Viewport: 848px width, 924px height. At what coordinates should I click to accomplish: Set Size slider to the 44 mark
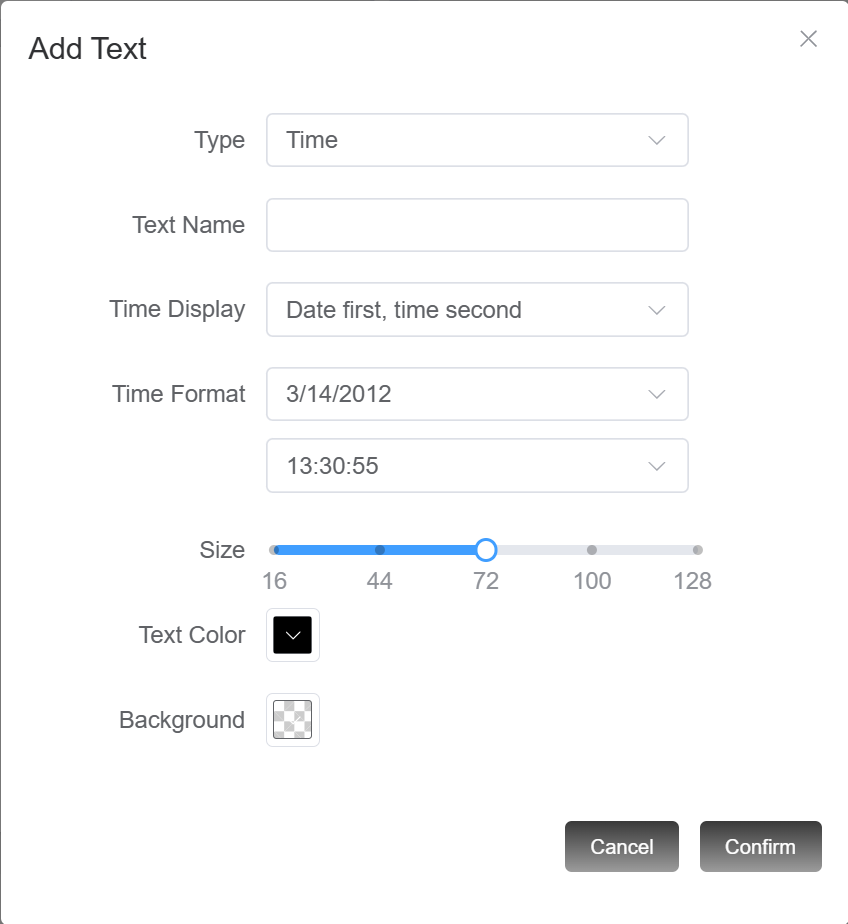click(380, 550)
